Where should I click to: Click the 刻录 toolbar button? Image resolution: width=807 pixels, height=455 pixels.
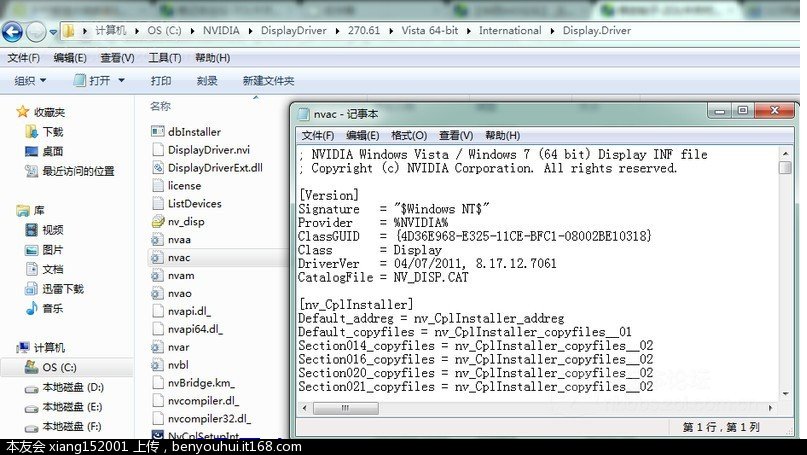pos(207,81)
